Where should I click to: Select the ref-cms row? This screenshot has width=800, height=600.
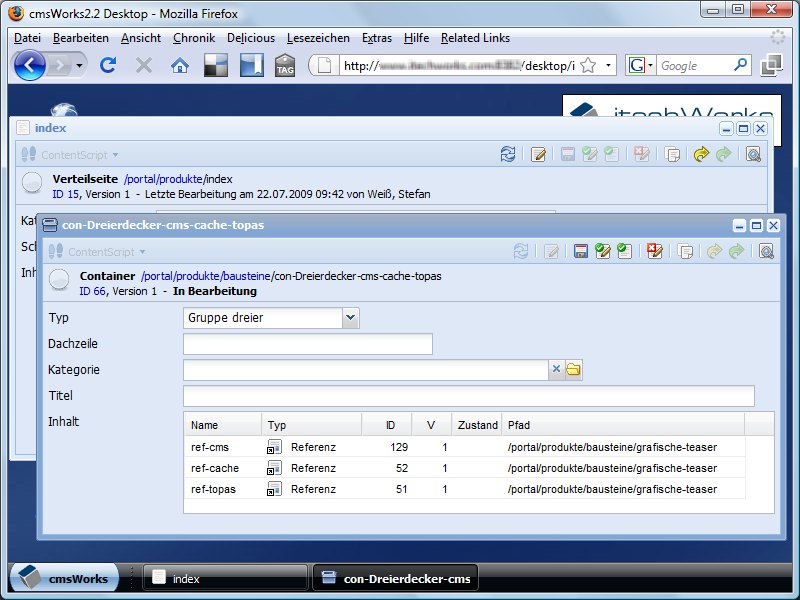tap(464, 447)
